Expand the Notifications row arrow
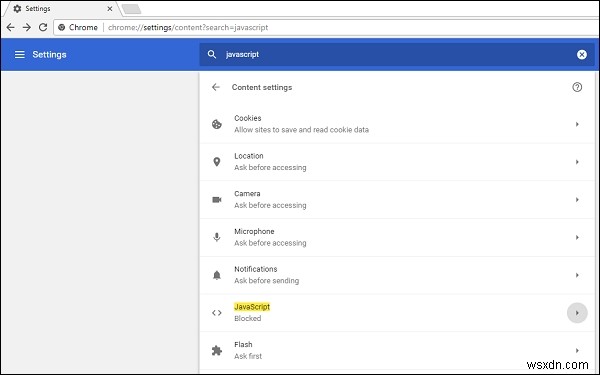 click(577, 275)
